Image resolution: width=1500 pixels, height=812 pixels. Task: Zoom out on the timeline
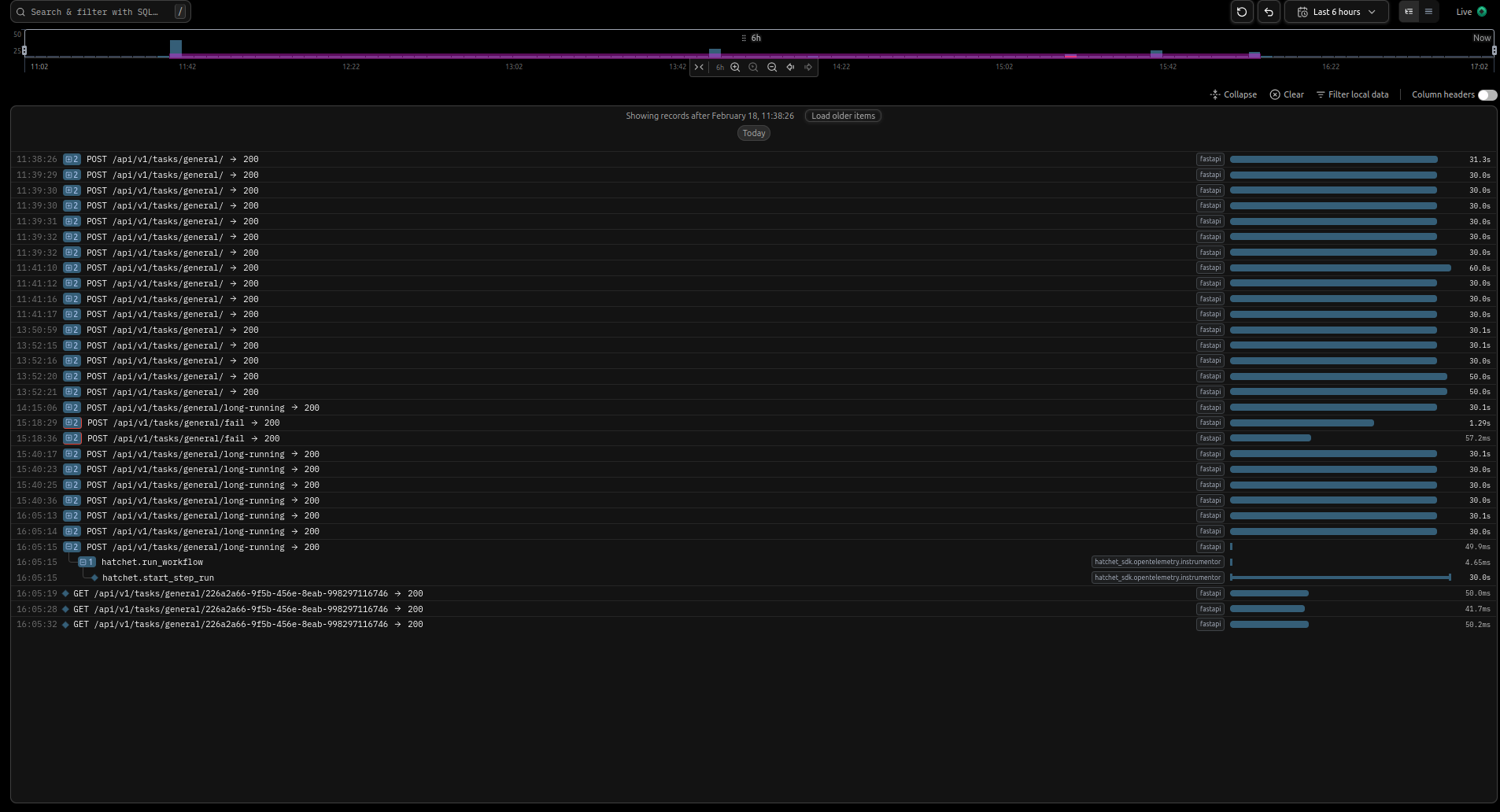pos(771,68)
